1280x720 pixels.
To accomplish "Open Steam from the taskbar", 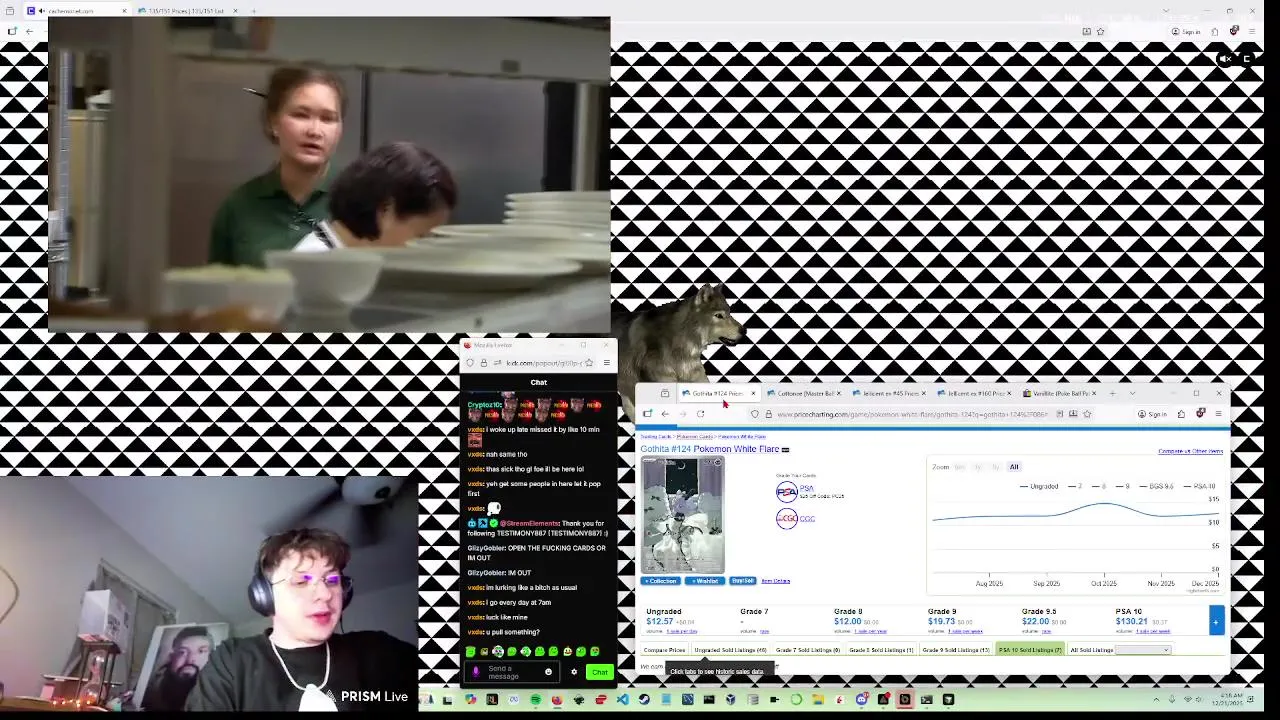I will pyautogui.click(x=644, y=700).
